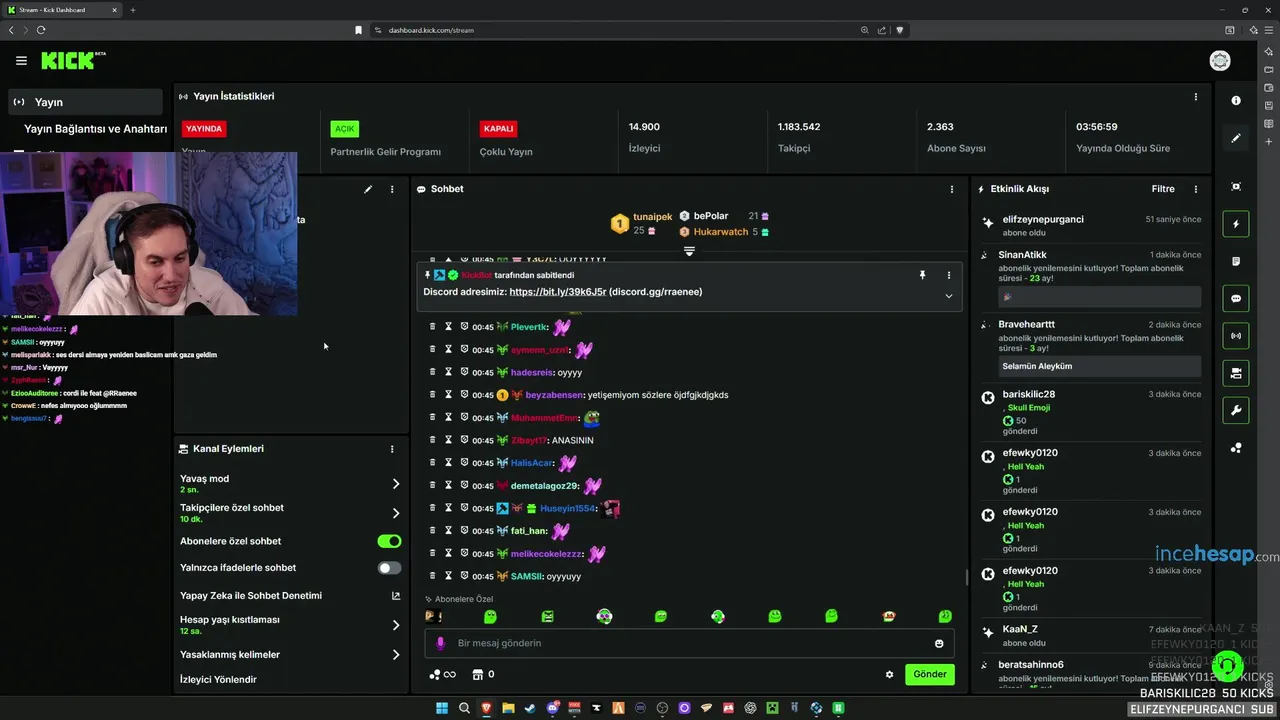Delete SAMSII's chat message
Viewport: 1280px width, 720px height.
pyautogui.click(x=432, y=576)
